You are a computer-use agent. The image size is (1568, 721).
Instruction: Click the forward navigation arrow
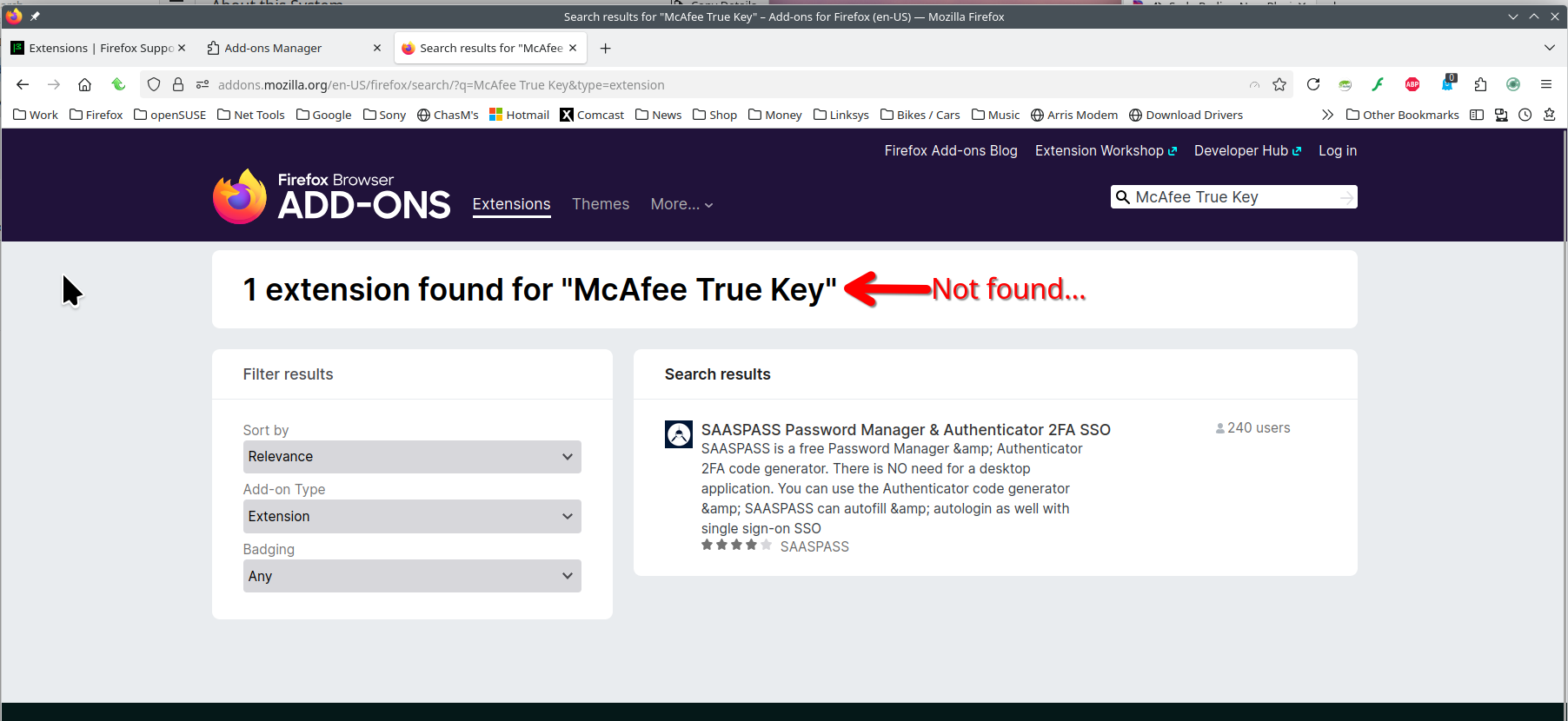(54, 84)
